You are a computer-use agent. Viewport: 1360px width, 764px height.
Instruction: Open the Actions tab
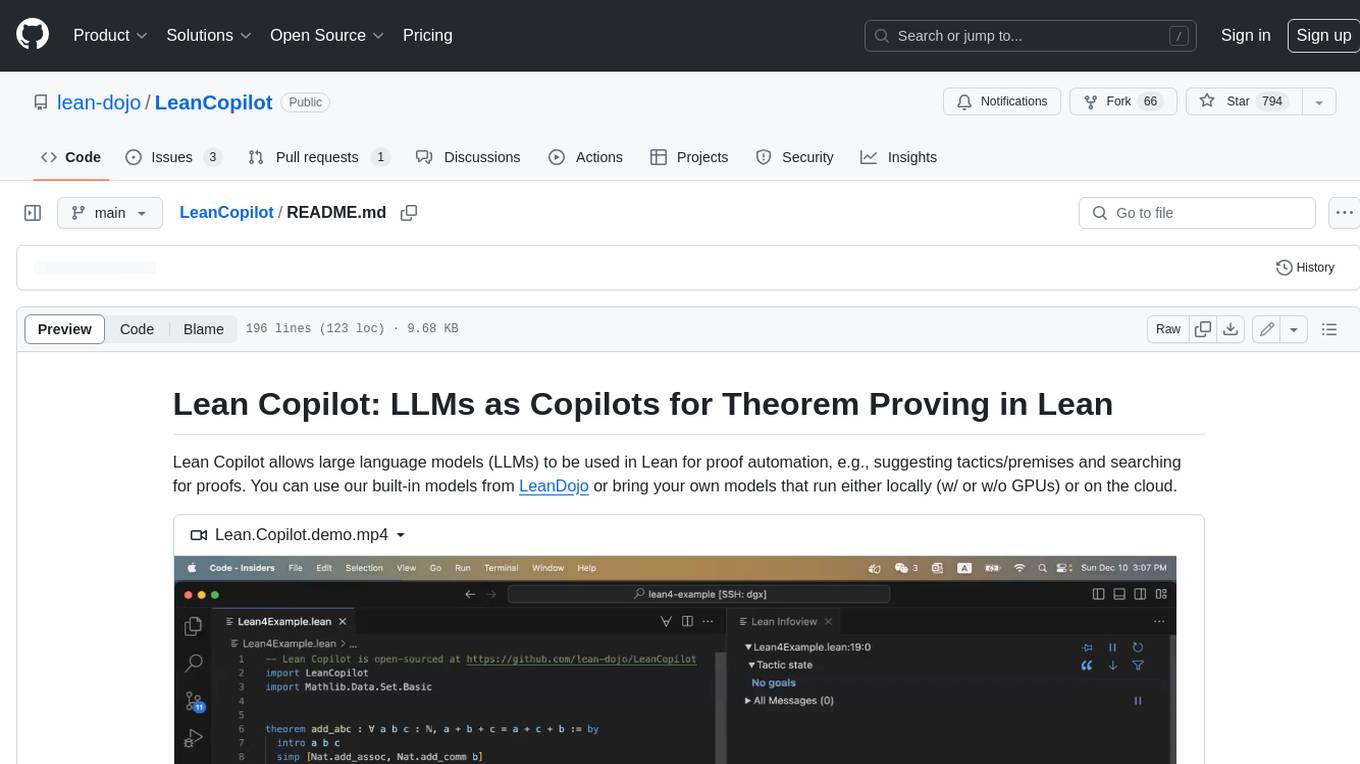pyautogui.click(x=586, y=157)
